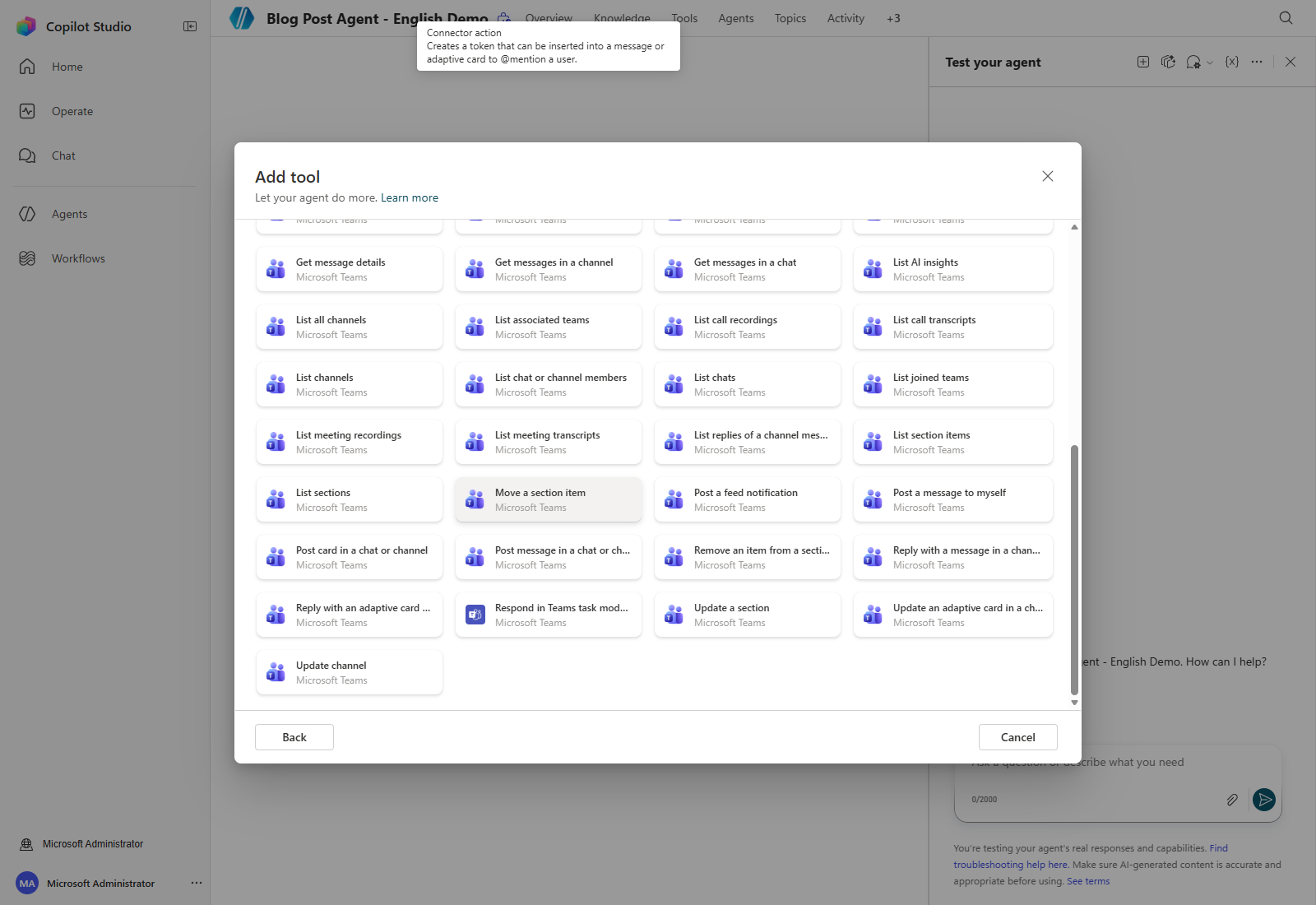Choose List meeting transcripts tool

pyautogui.click(x=549, y=442)
